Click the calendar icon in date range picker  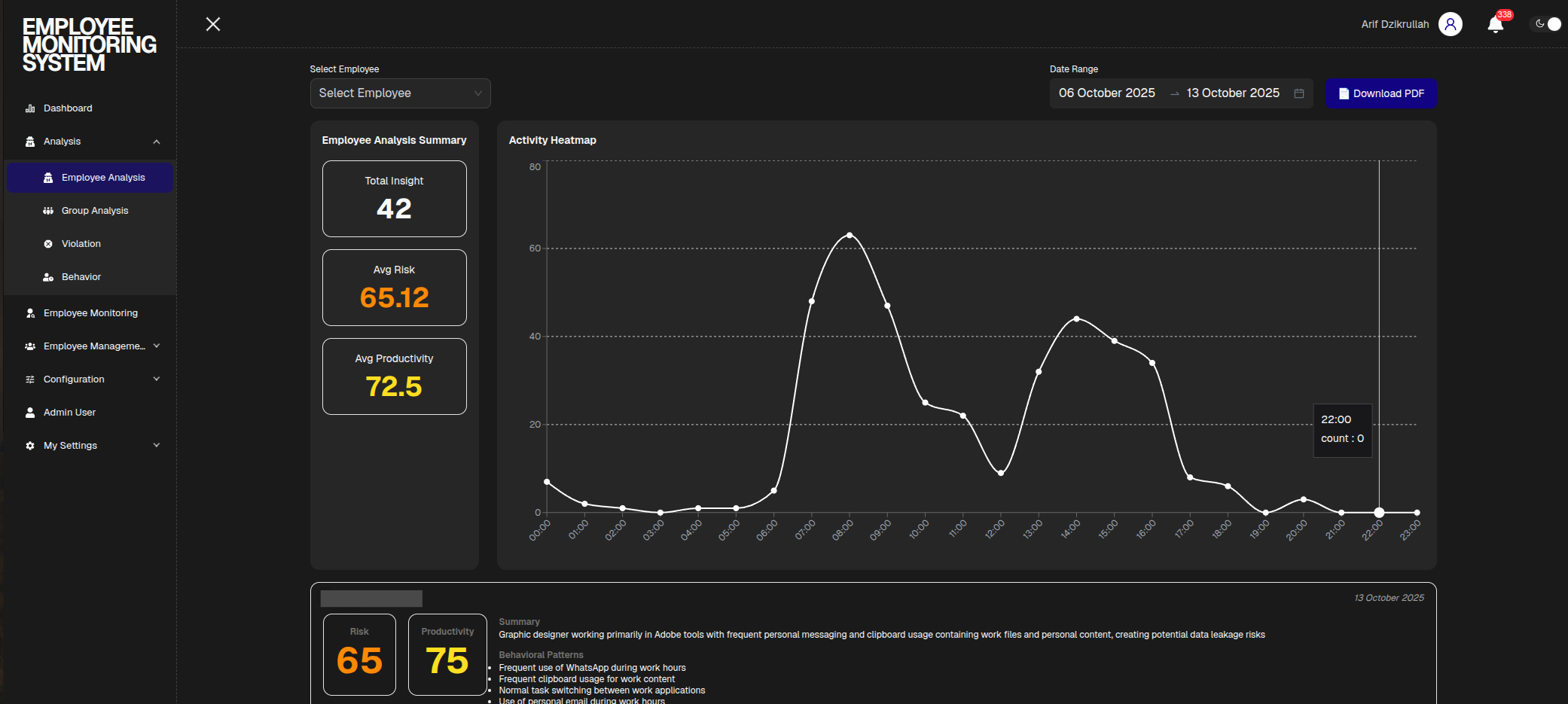pyautogui.click(x=1298, y=93)
